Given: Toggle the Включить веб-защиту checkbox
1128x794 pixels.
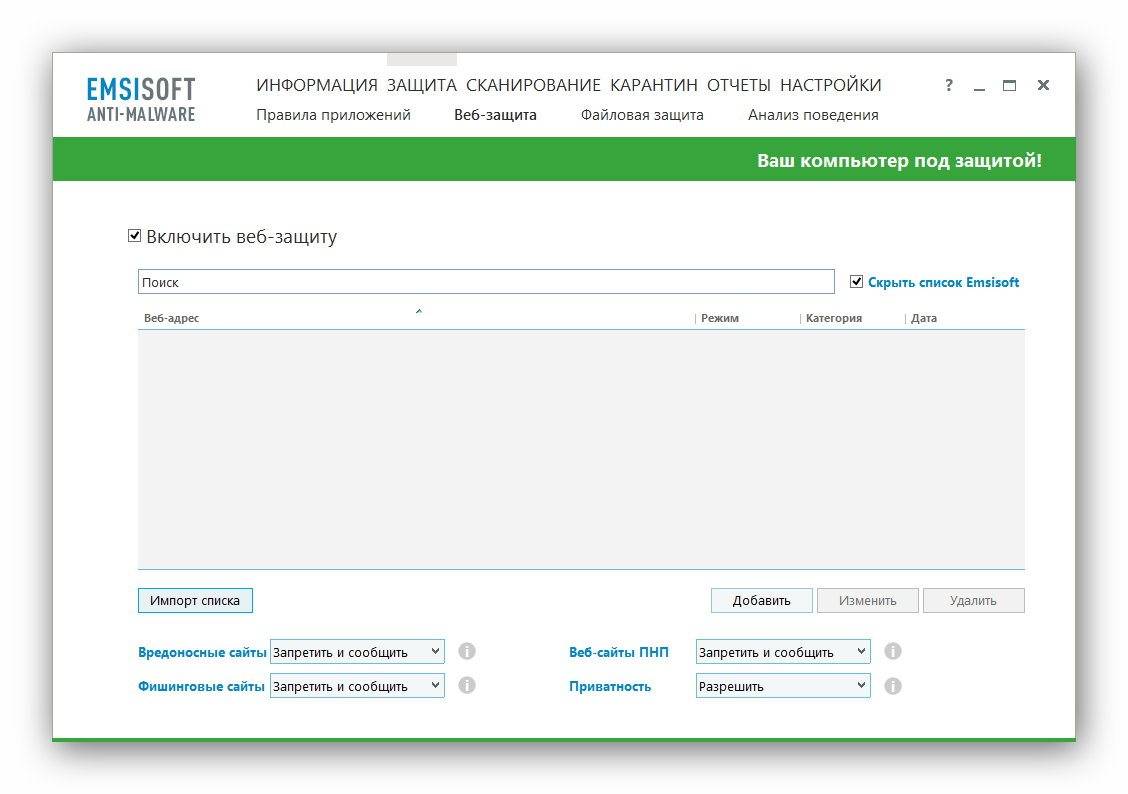Looking at the screenshot, I should point(135,236).
